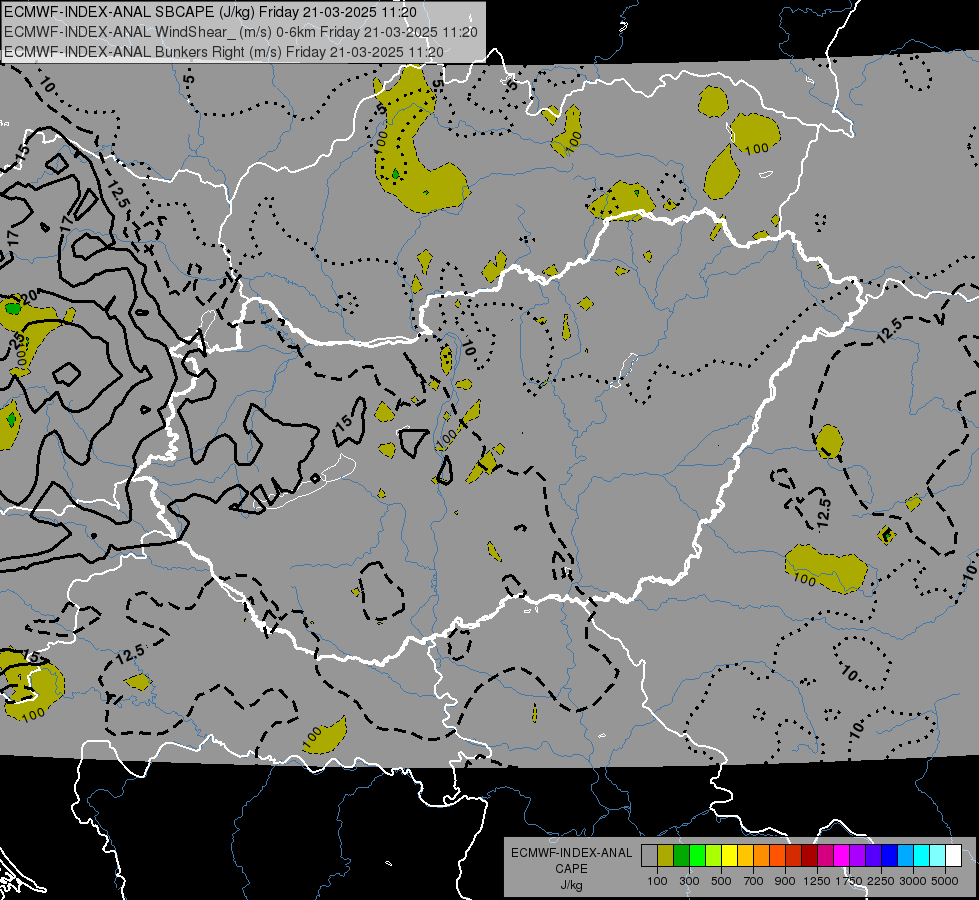The width and height of the screenshot is (979, 900).
Task: Click the ECMWF-INDEX-ANAL legend heading
Action: pos(571,853)
